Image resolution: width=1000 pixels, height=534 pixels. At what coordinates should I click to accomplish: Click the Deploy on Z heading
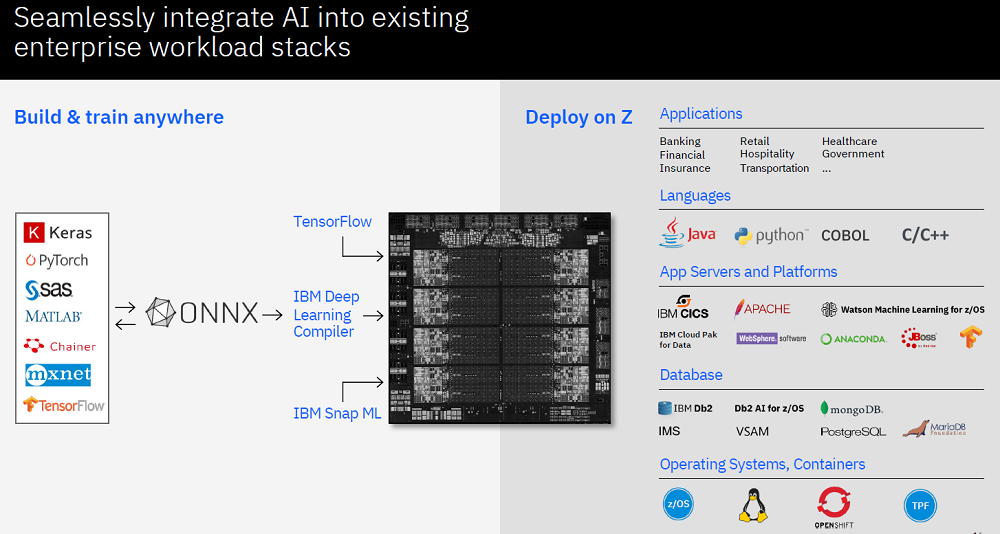point(578,117)
